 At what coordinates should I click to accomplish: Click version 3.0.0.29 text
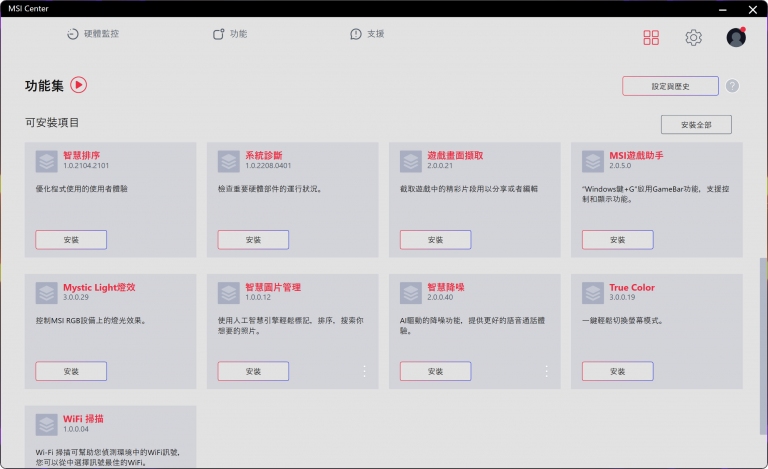point(75,297)
